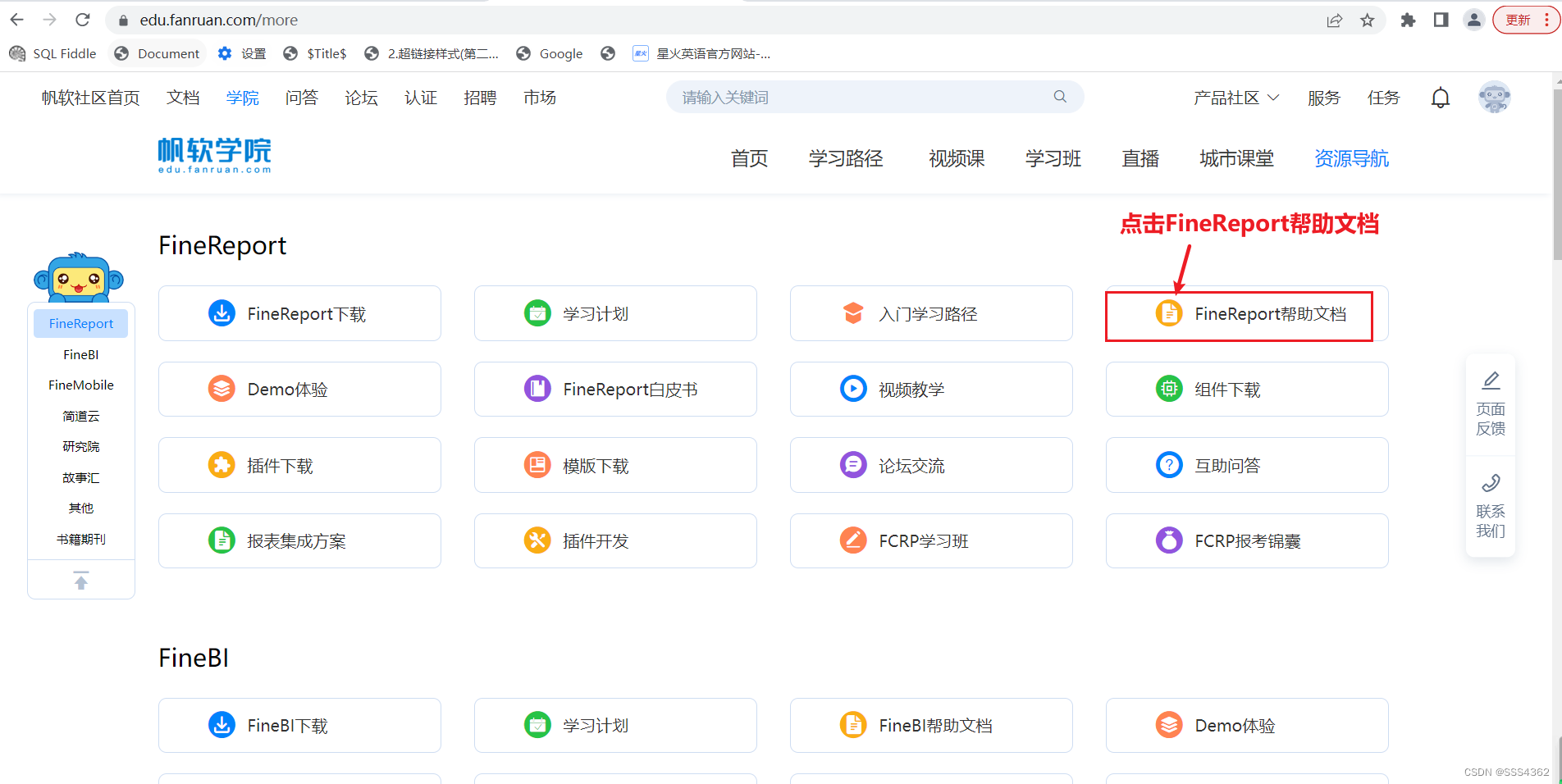
Task: Click the 插件下载 puzzle icon
Action: tap(222, 465)
